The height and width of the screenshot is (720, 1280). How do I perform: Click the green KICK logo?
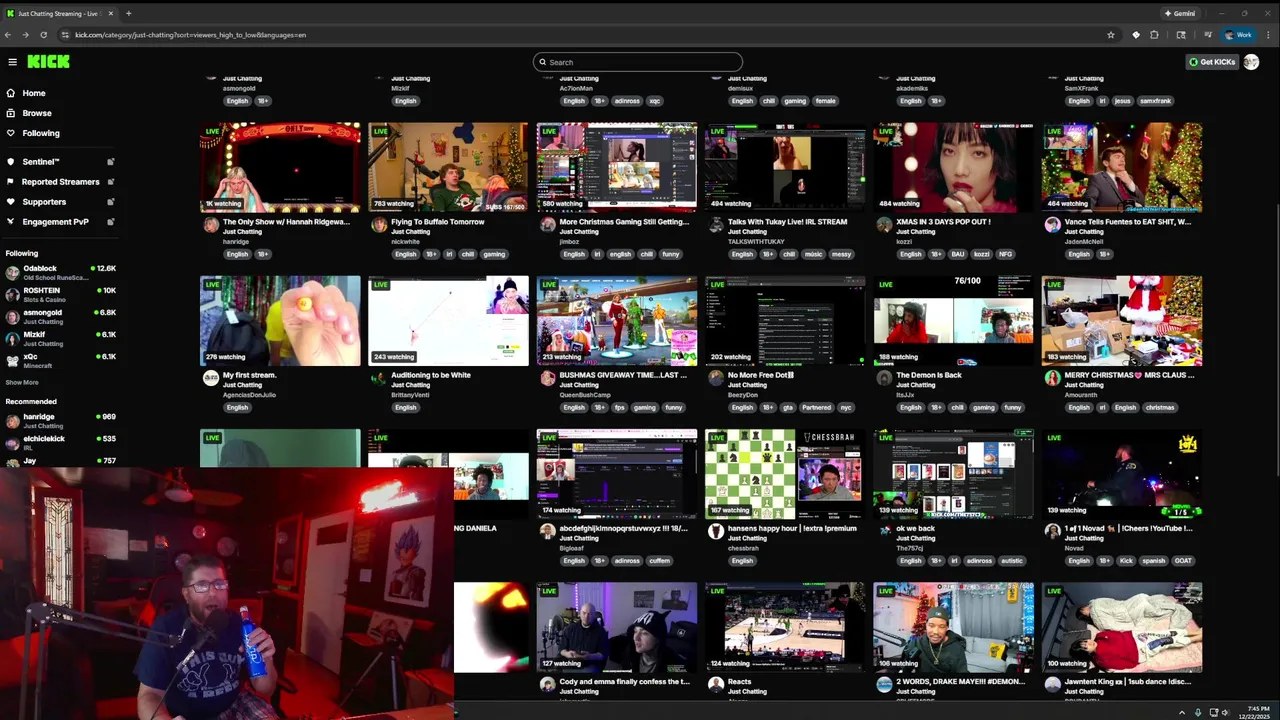pyautogui.click(x=48, y=62)
